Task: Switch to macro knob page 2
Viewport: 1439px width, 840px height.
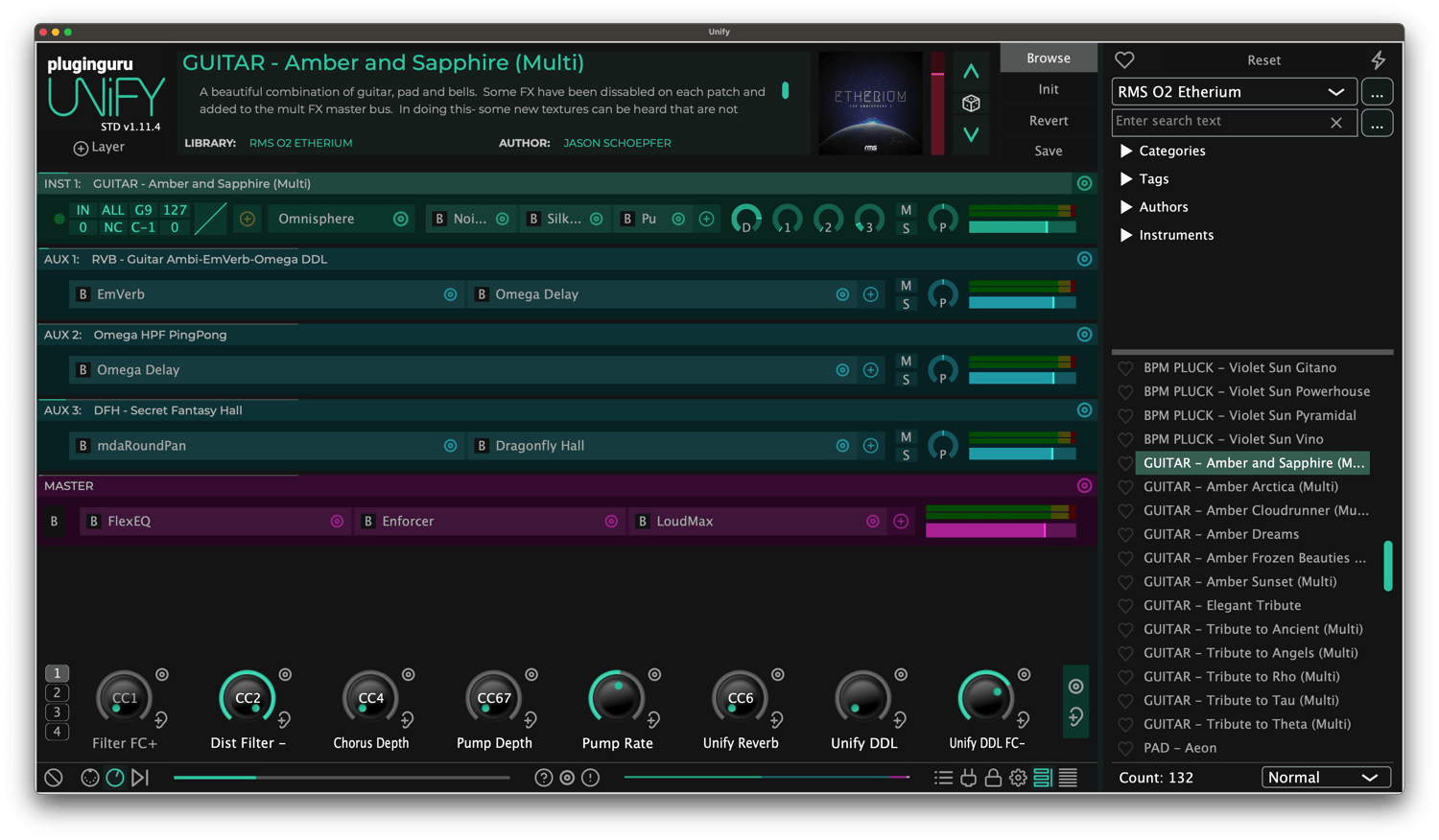Action: (x=57, y=693)
